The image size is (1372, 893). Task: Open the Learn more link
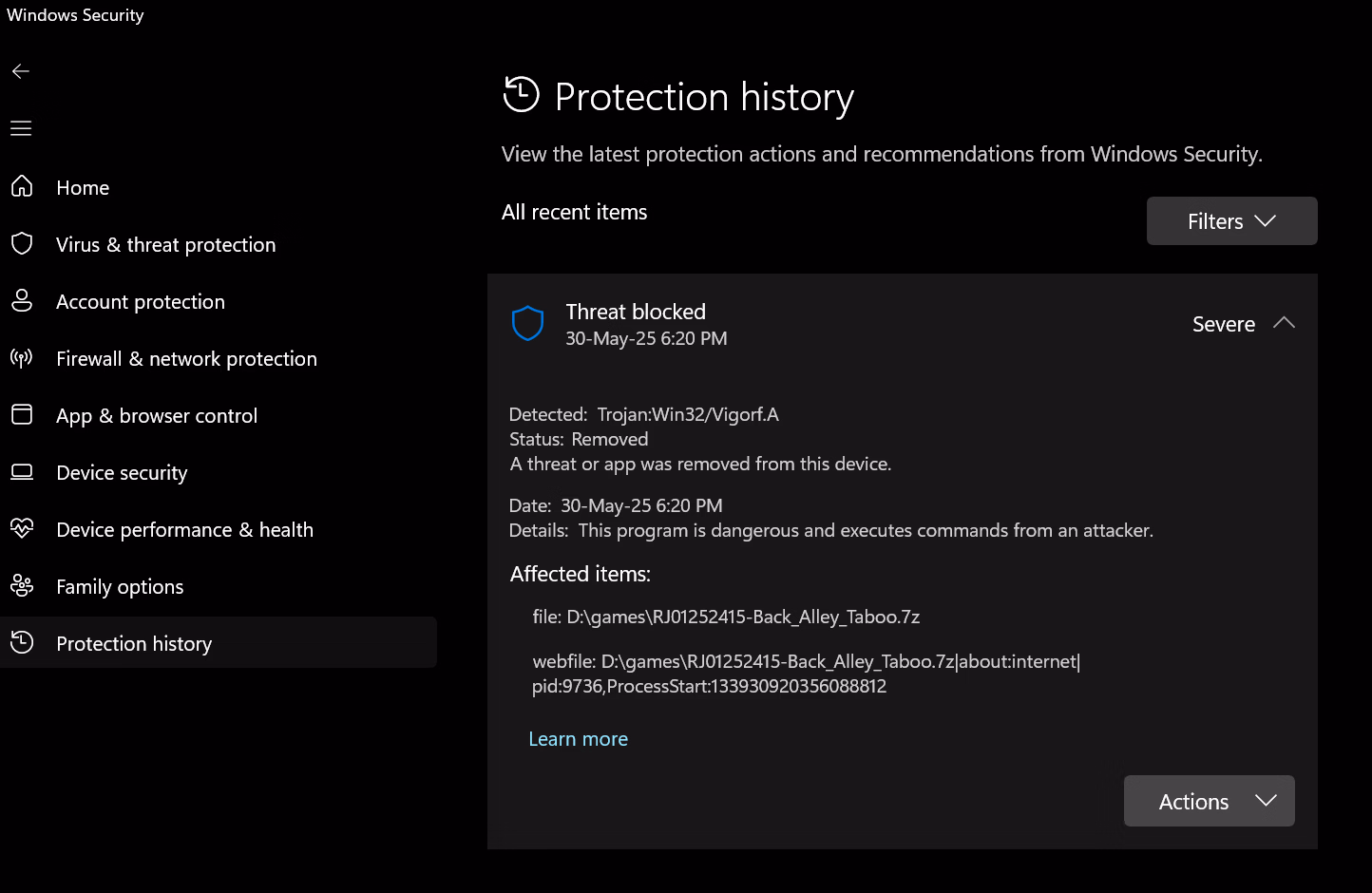click(578, 739)
